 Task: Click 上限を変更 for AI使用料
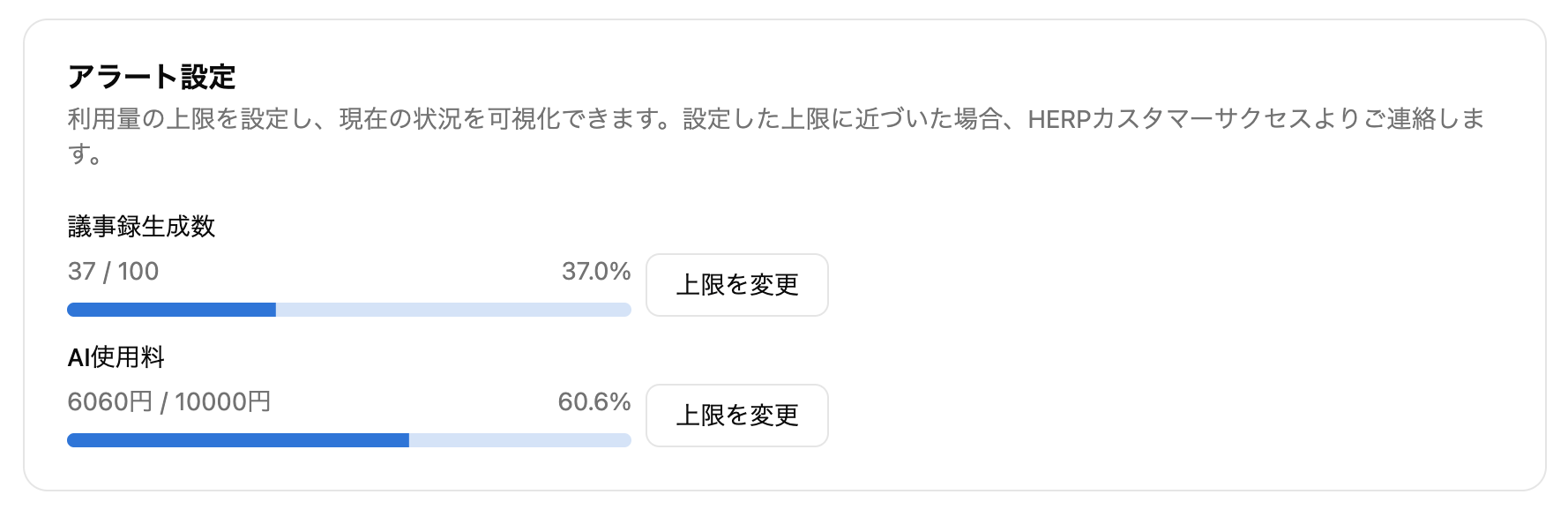click(x=736, y=416)
